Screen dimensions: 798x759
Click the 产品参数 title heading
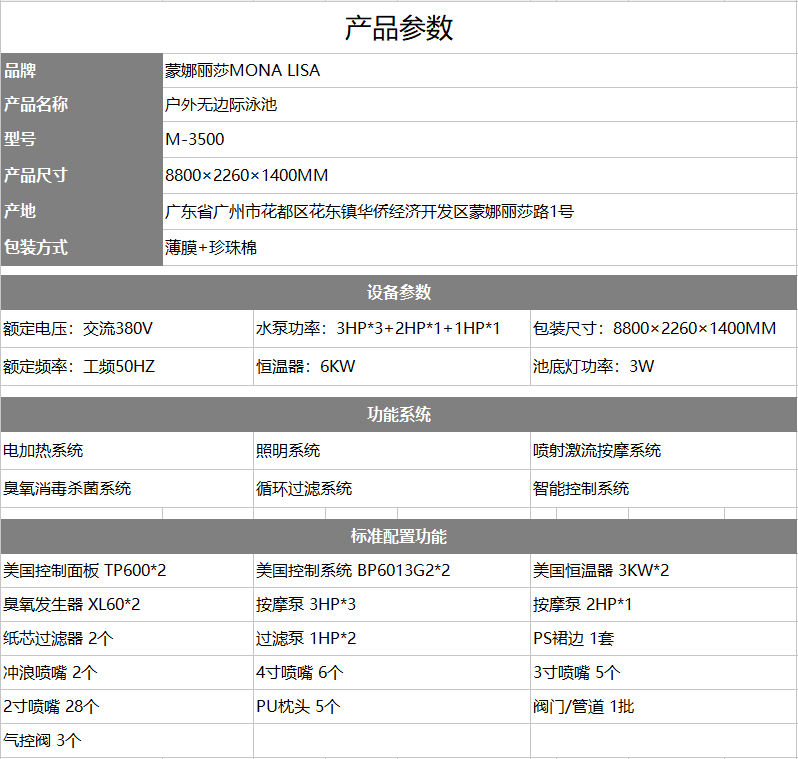tap(399, 28)
